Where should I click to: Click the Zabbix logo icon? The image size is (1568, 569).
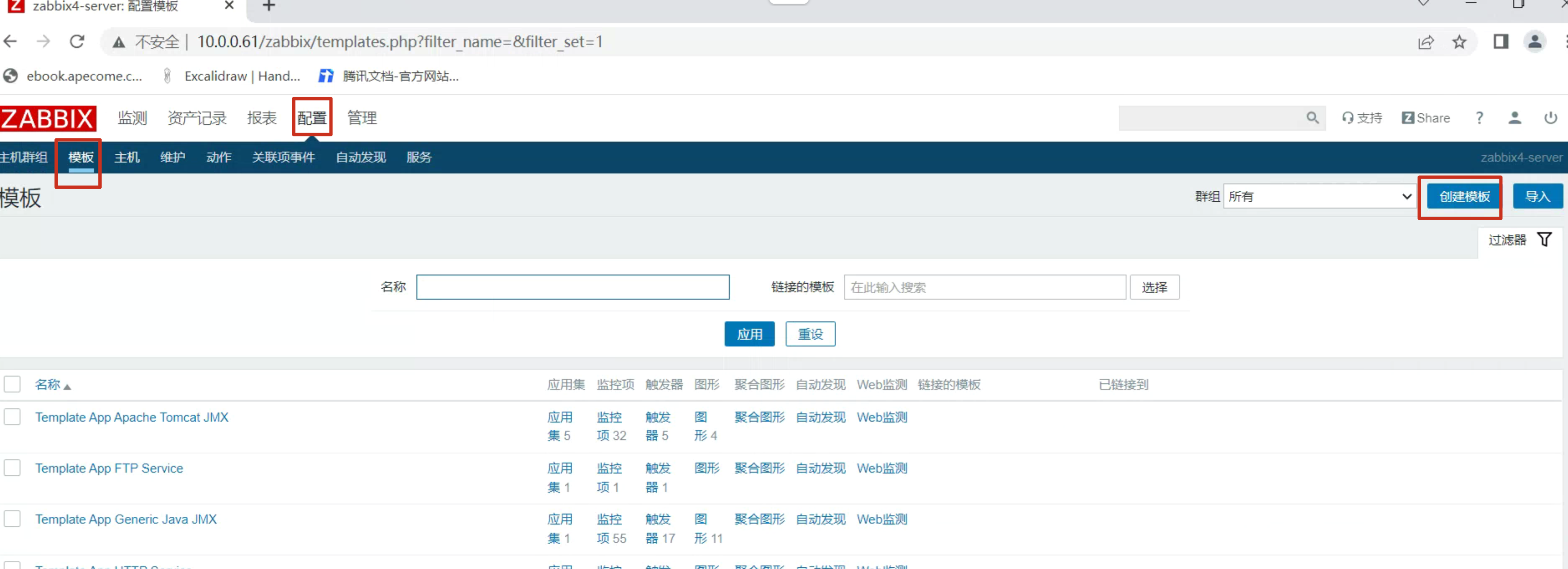point(48,118)
